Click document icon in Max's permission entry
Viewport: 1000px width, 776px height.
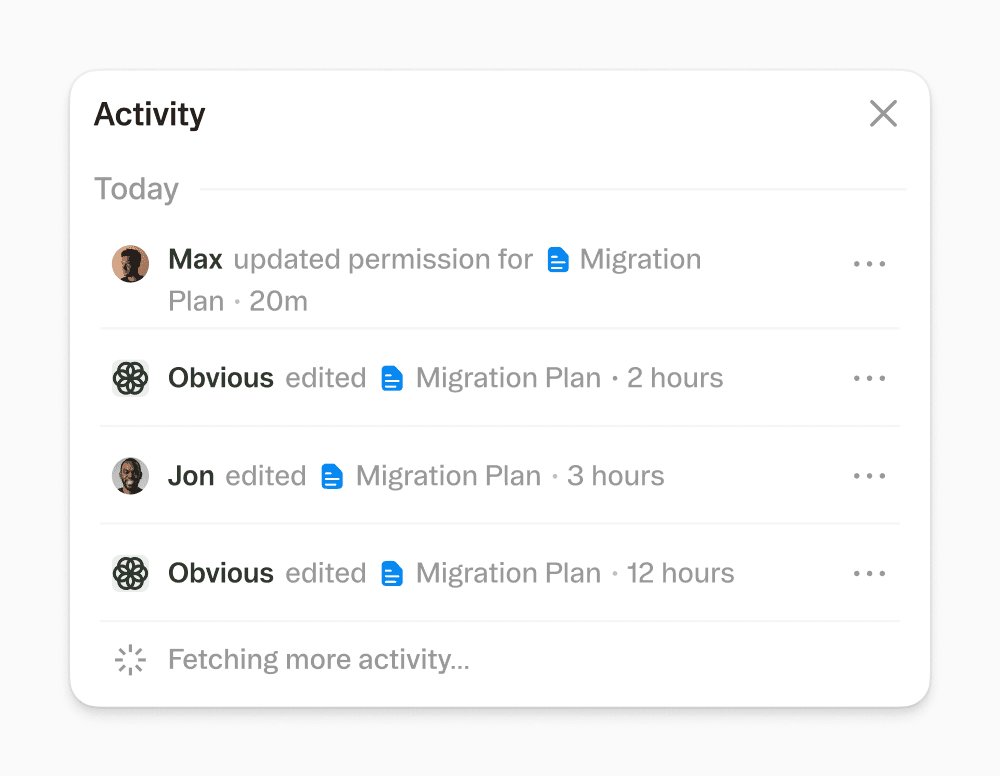click(558, 261)
